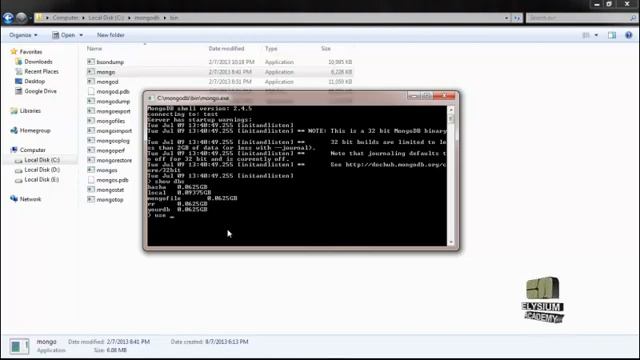Select the bsondump file icon
The width and height of the screenshot is (640, 360).
pos(91,62)
